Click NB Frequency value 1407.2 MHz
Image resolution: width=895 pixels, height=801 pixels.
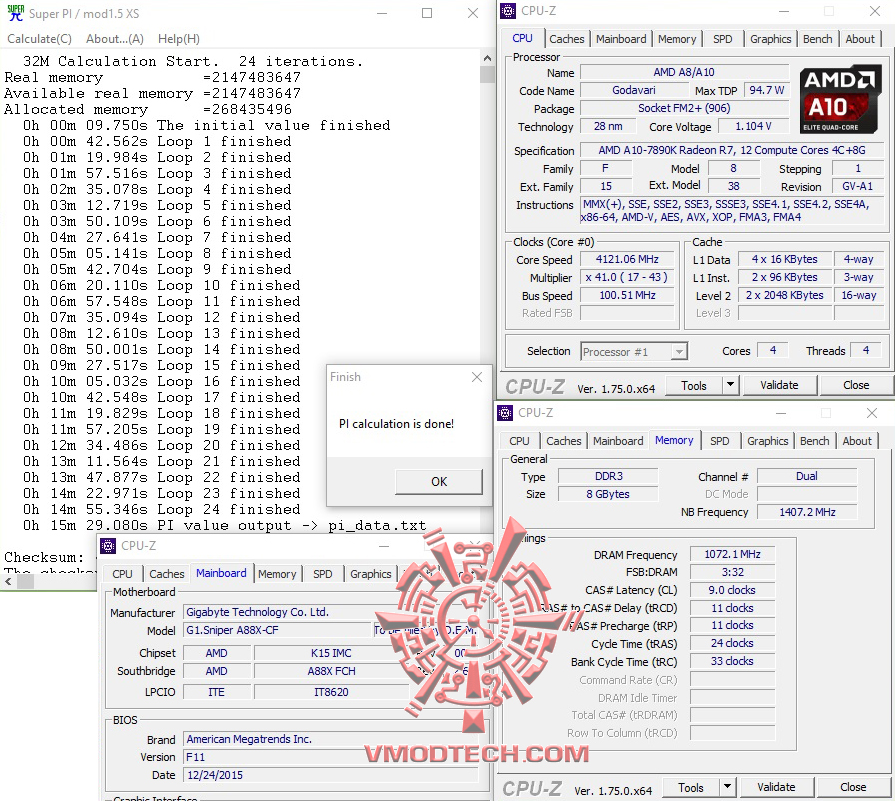coord(807,512)
